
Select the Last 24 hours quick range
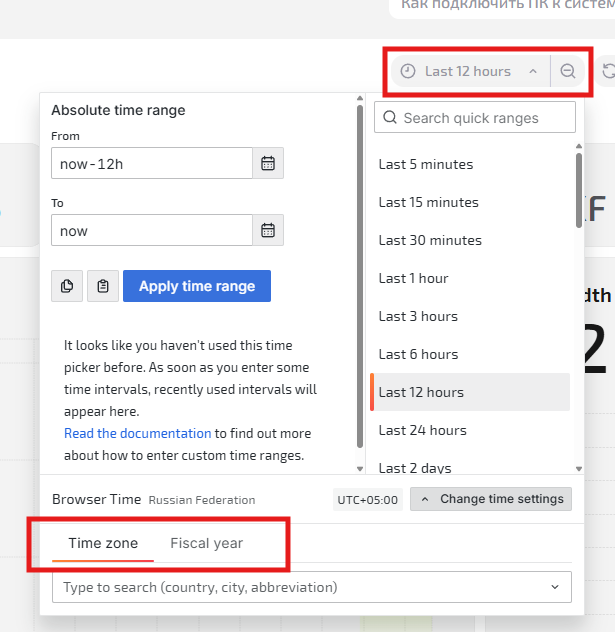[x=422, y=430]
